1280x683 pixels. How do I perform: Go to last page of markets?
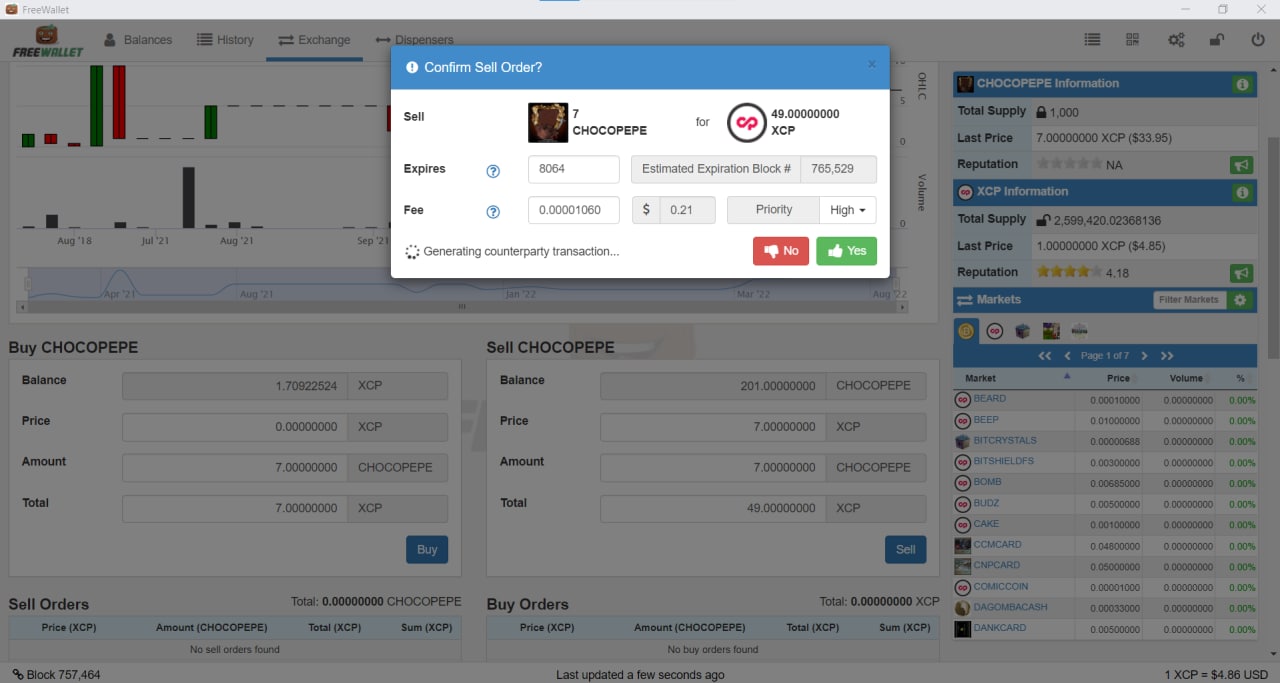(1167, 356)
